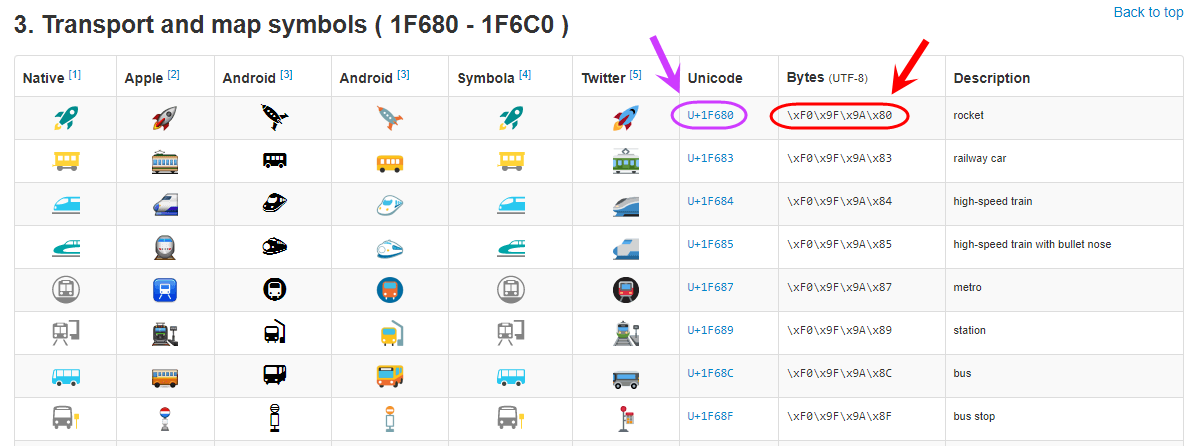Follow footnote [1] next to Native
The image size is (1196, 446).
75,74
